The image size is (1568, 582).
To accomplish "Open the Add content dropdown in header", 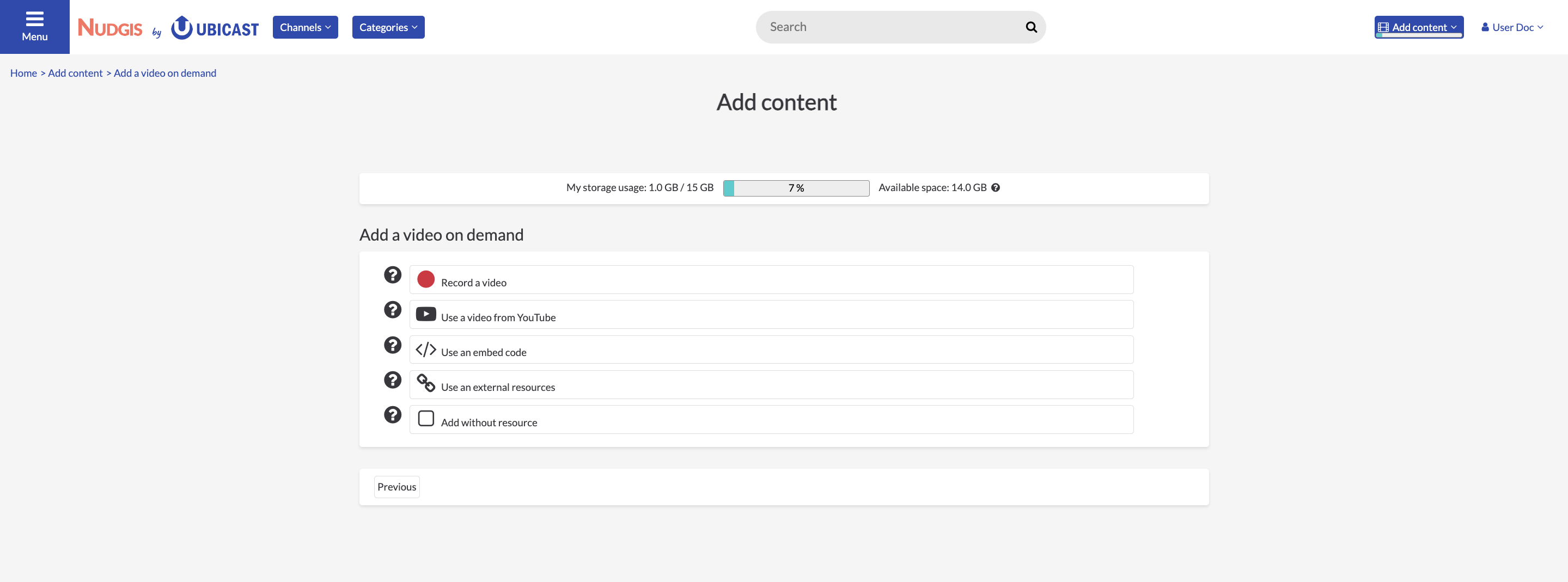I will tap(1419, 27).
